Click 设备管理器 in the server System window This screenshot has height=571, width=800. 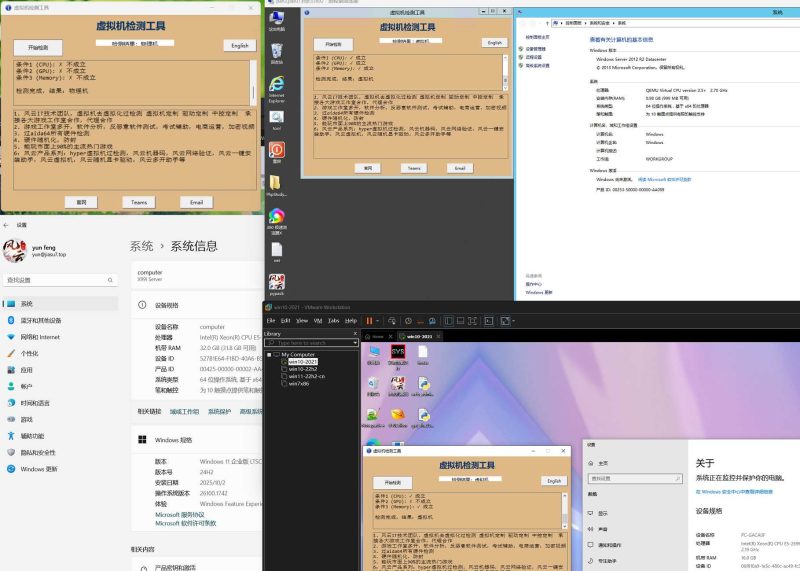tap(536, 49)
